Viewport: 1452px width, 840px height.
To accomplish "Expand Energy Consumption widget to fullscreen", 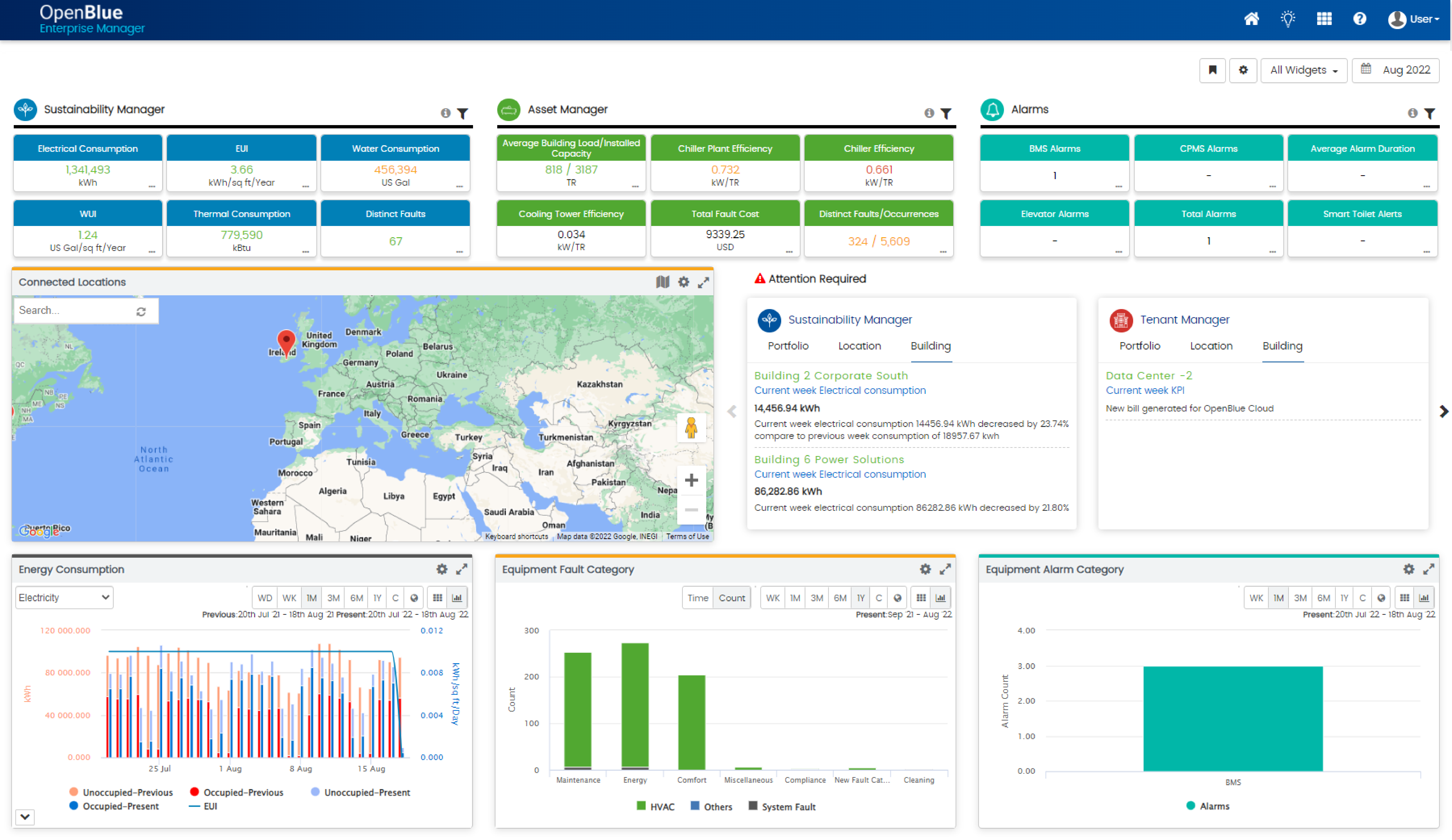I will pyautogui.click(x=462, y=569).
